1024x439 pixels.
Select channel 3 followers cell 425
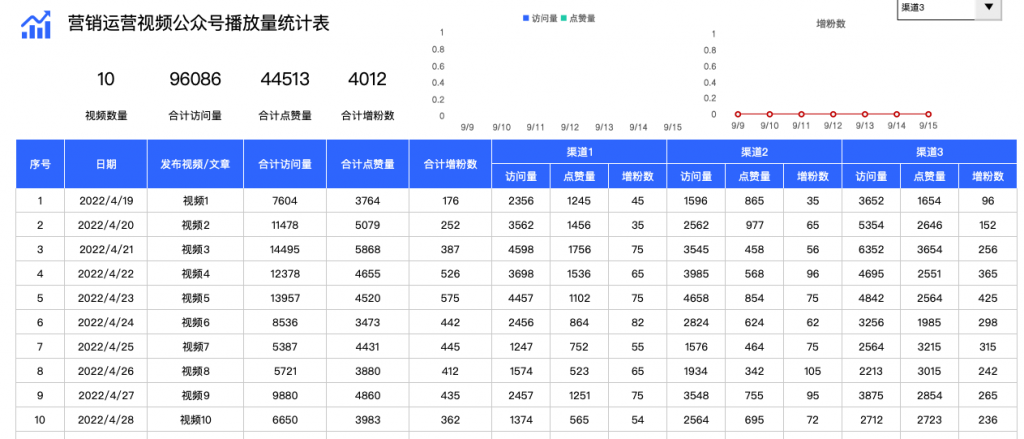[x=988, y=298]
